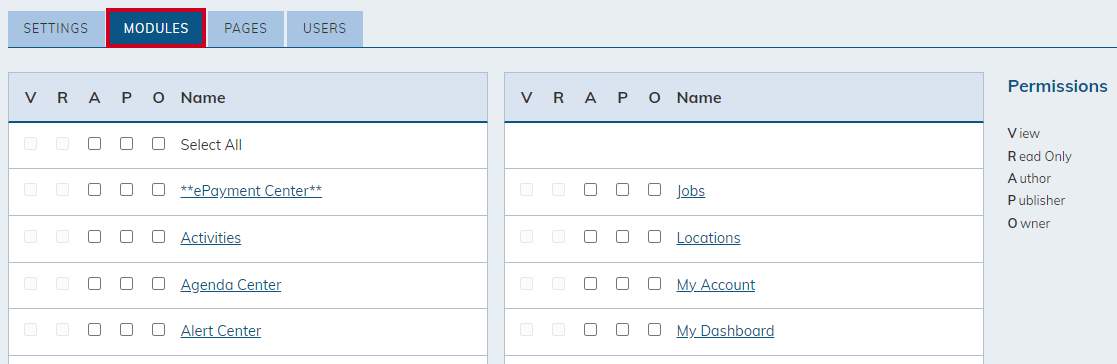Toggle Author checkbox for Alert Center

coord(94,330)
